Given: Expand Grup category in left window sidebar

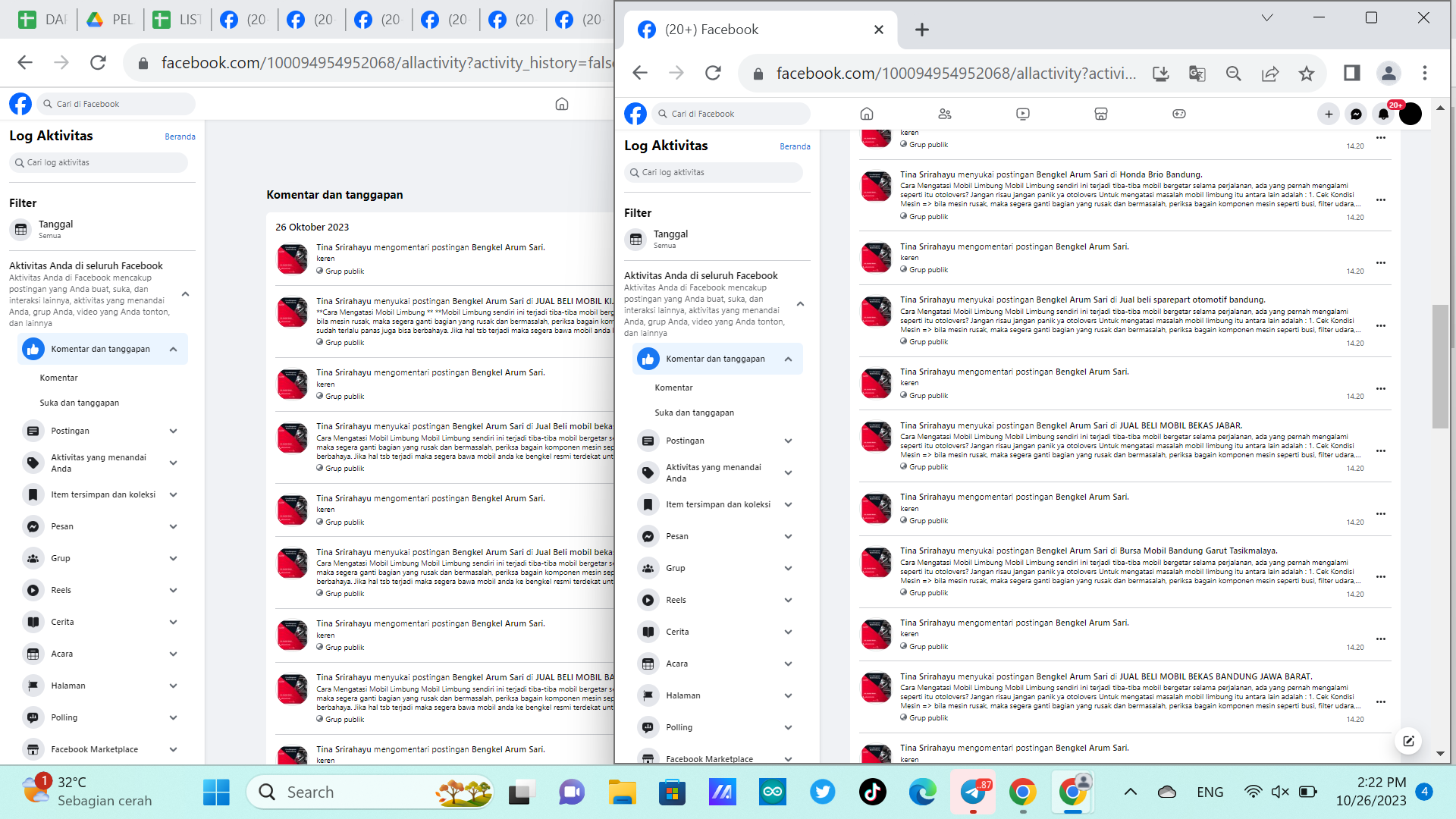Looking at the screenshot, I should pos(174,558).
